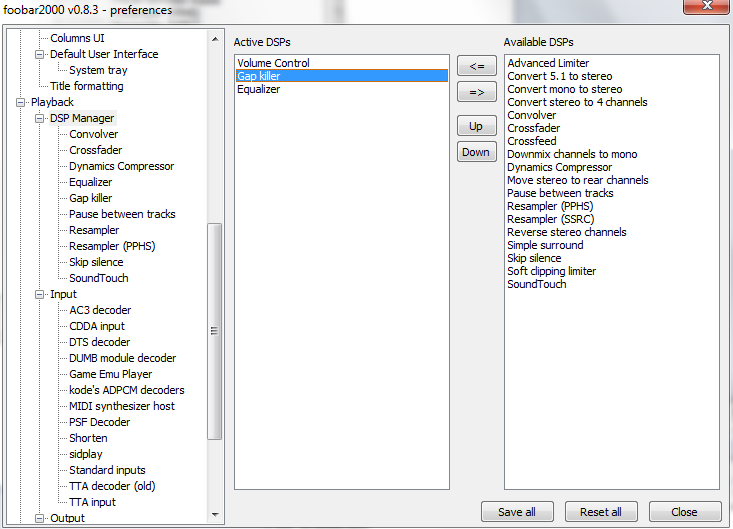Close the preferences window with X
This screenshot has height=529, width=733.
[x=707, y=6]
